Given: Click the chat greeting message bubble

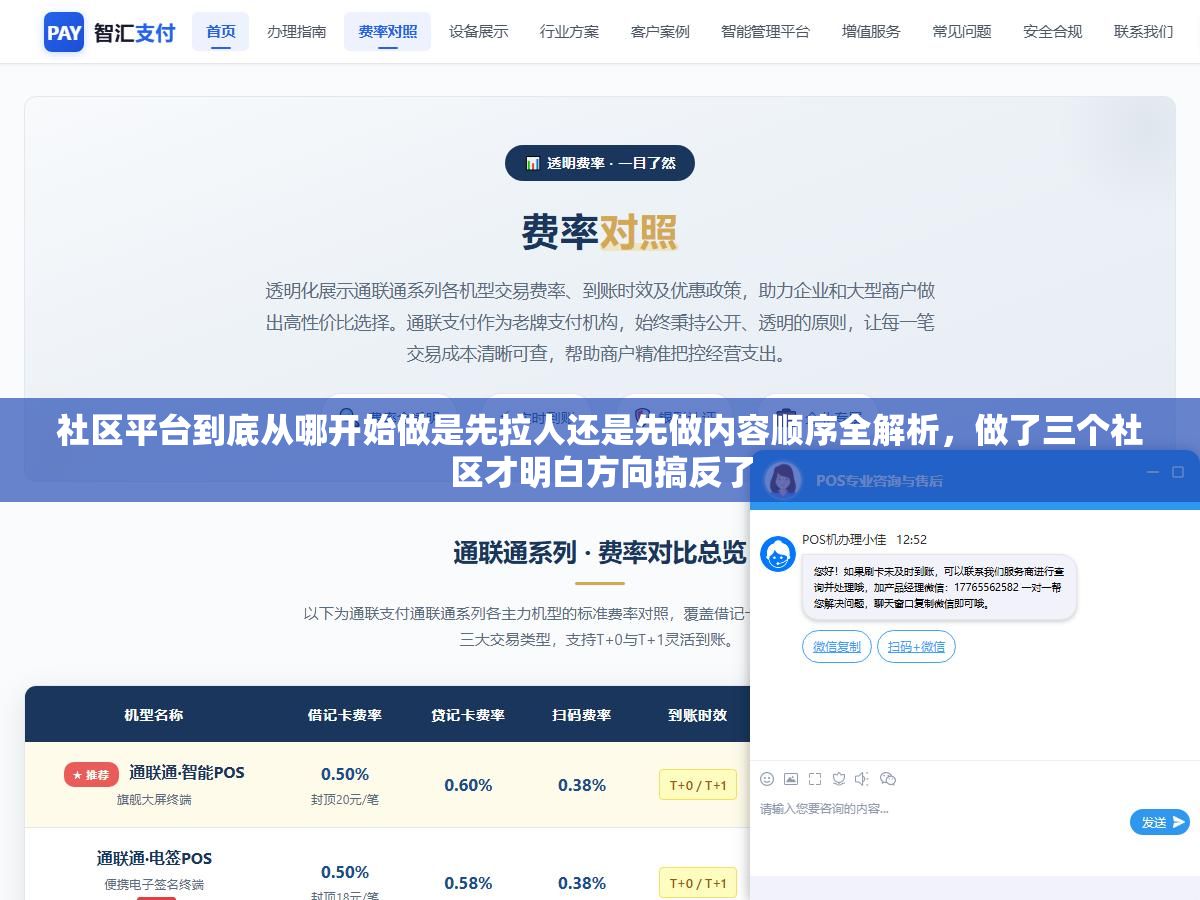Looking at the screenshot, I should click(939, 587).
